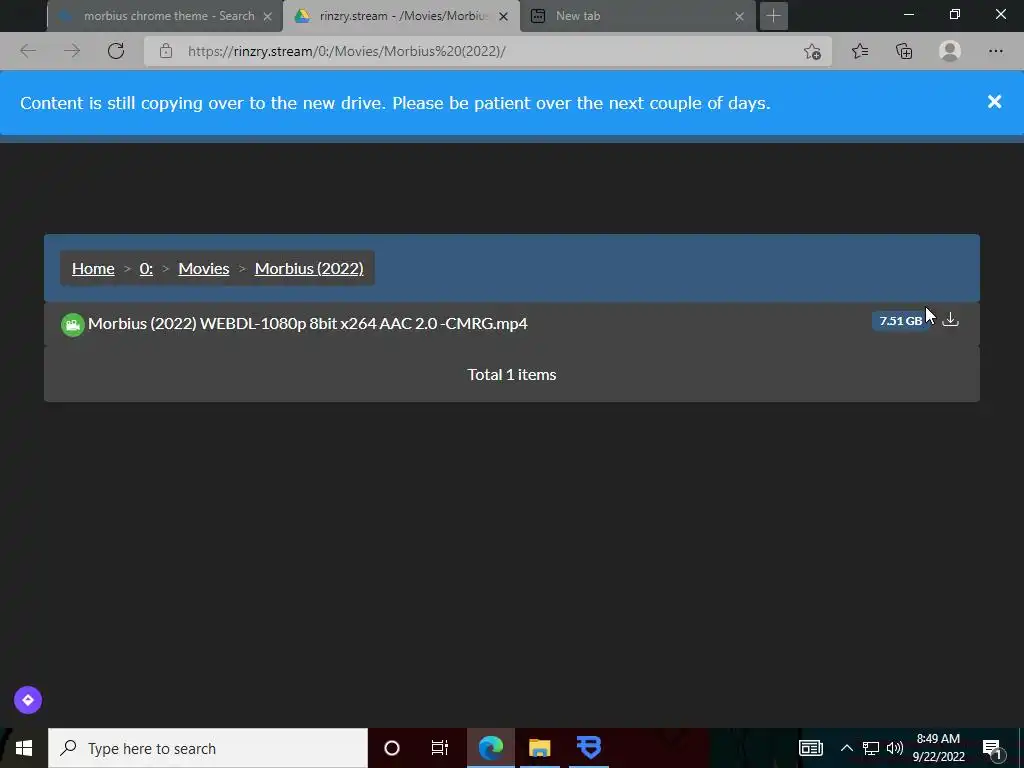Image resolution: width=1024 pixels, height=768 pixels.
Task: Open the Favorites list
Action: coord(860,51)
